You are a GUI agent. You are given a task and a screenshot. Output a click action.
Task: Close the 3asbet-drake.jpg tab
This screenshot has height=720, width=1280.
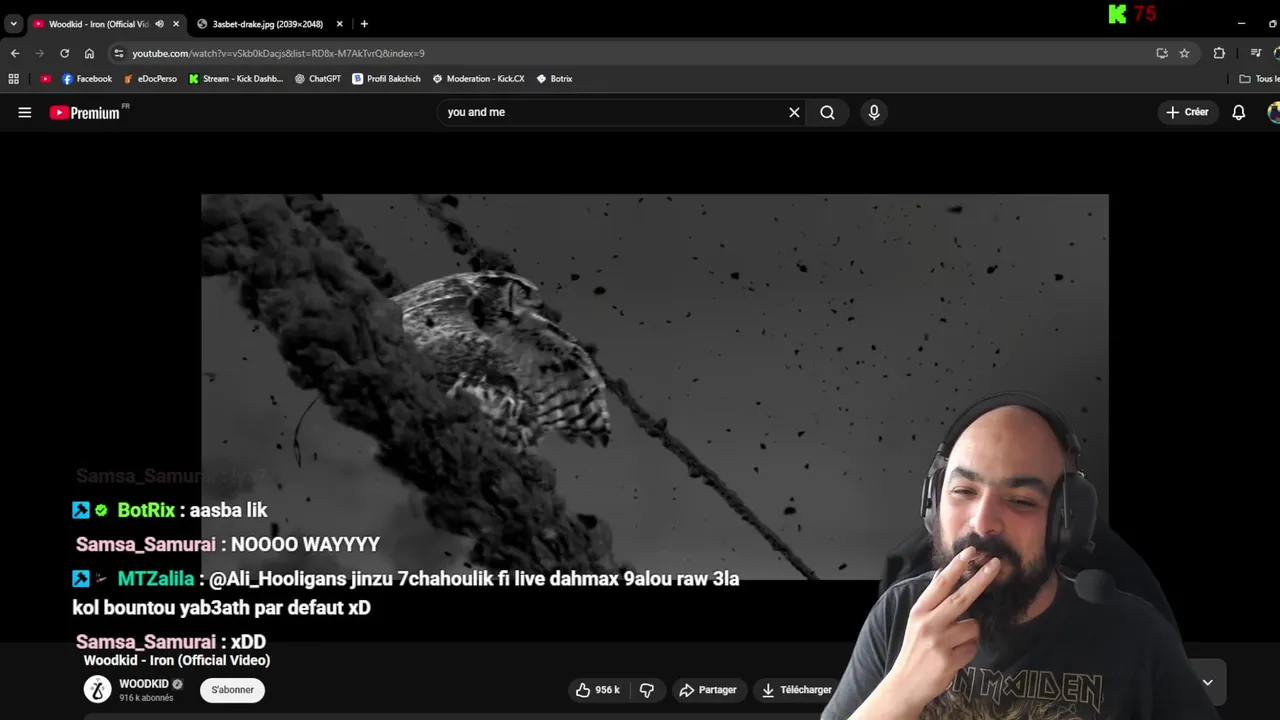(339, 24)
